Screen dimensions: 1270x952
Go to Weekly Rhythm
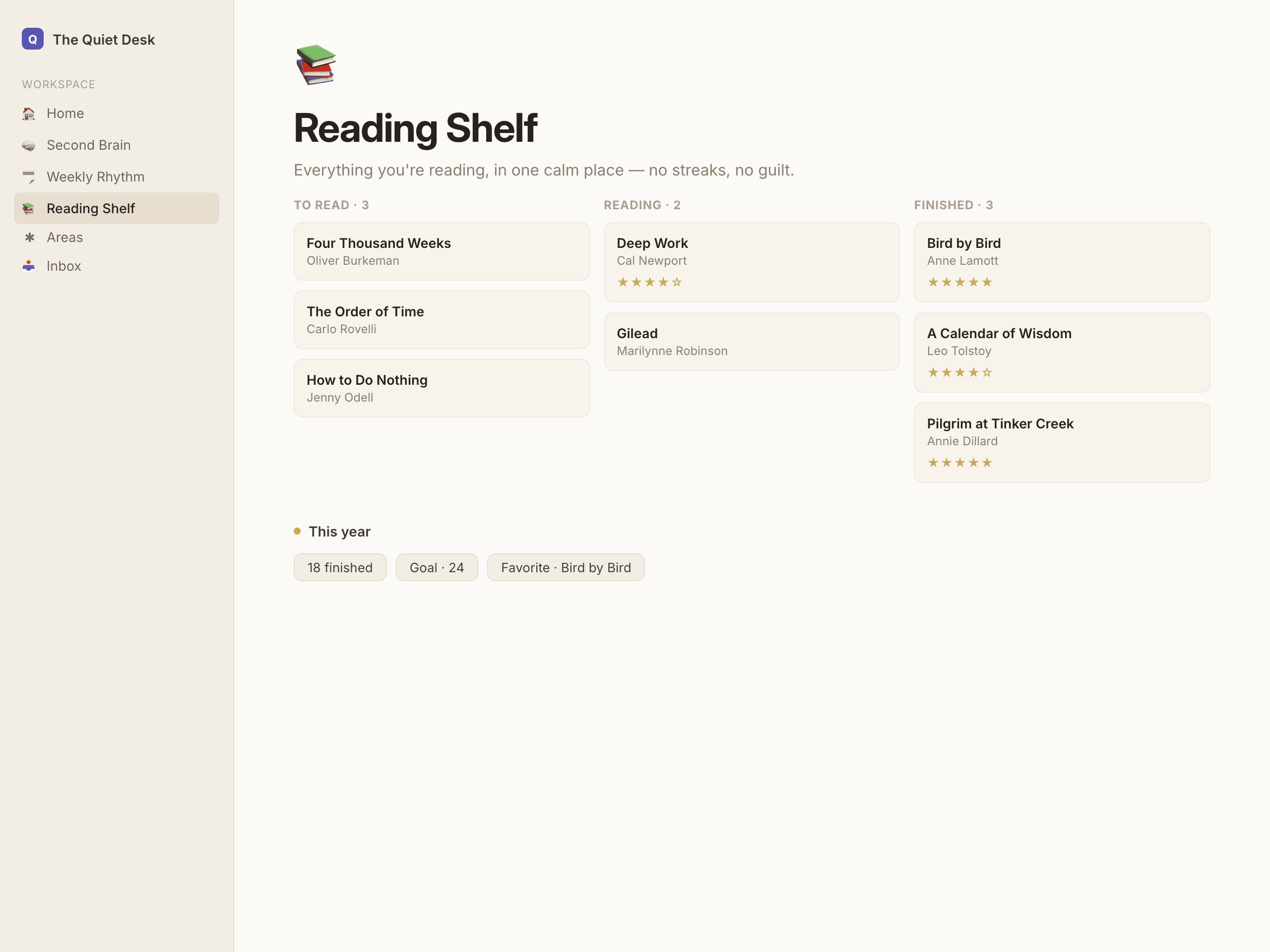pyautogui.click(x=117, y=177)
